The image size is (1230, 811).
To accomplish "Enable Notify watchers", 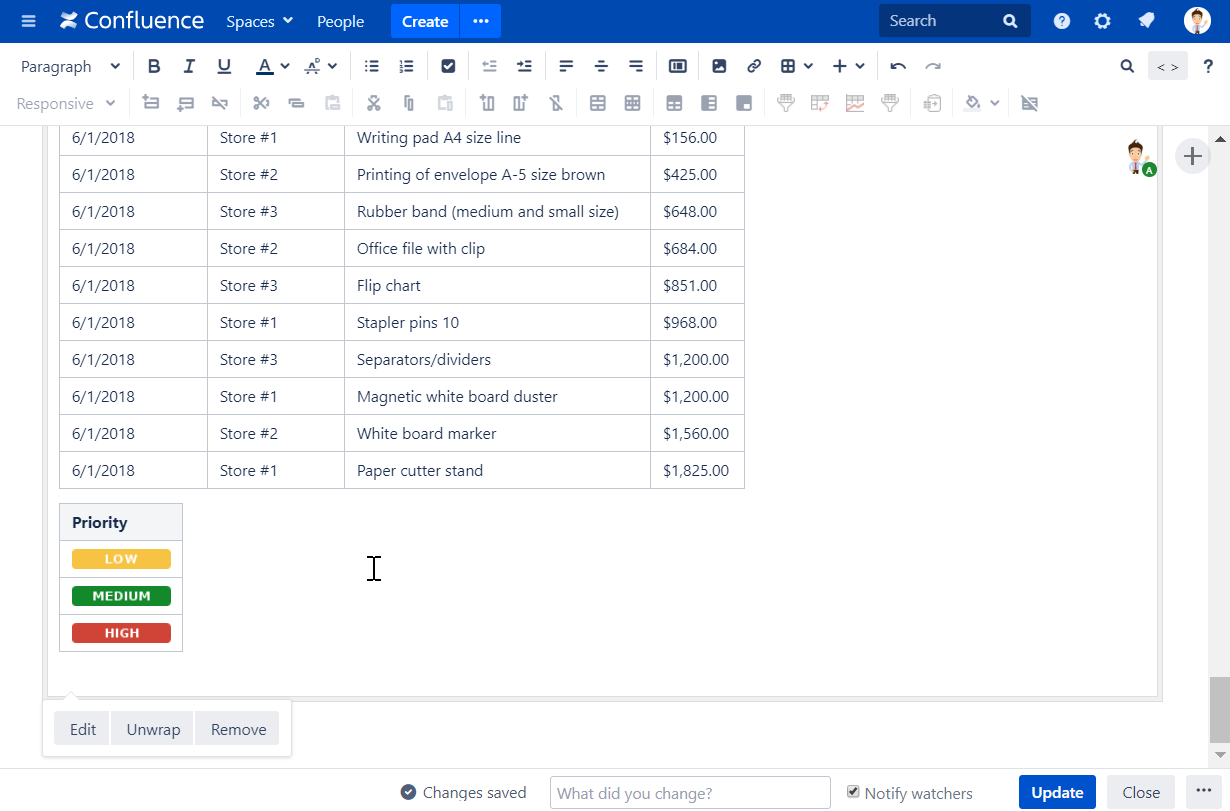I will click(853, 792).
